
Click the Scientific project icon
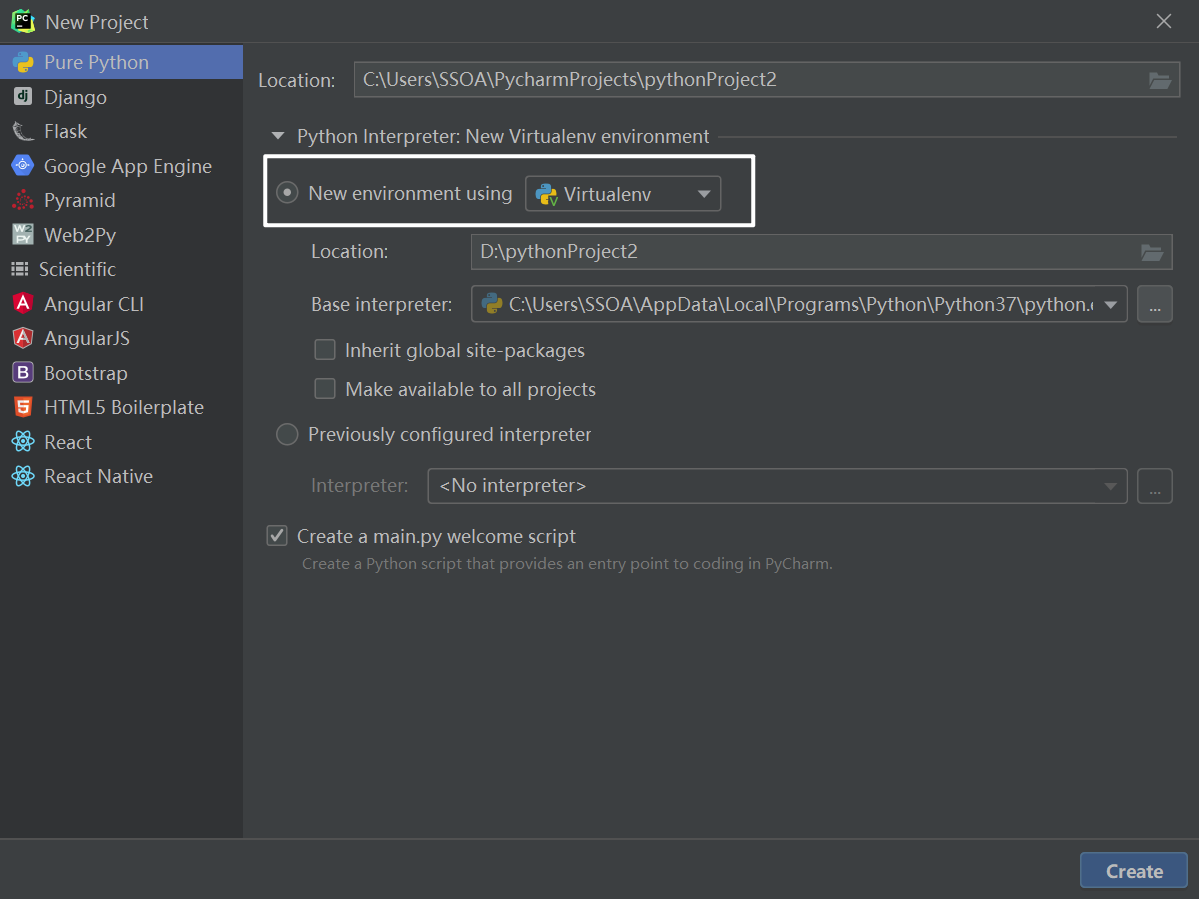20,269
